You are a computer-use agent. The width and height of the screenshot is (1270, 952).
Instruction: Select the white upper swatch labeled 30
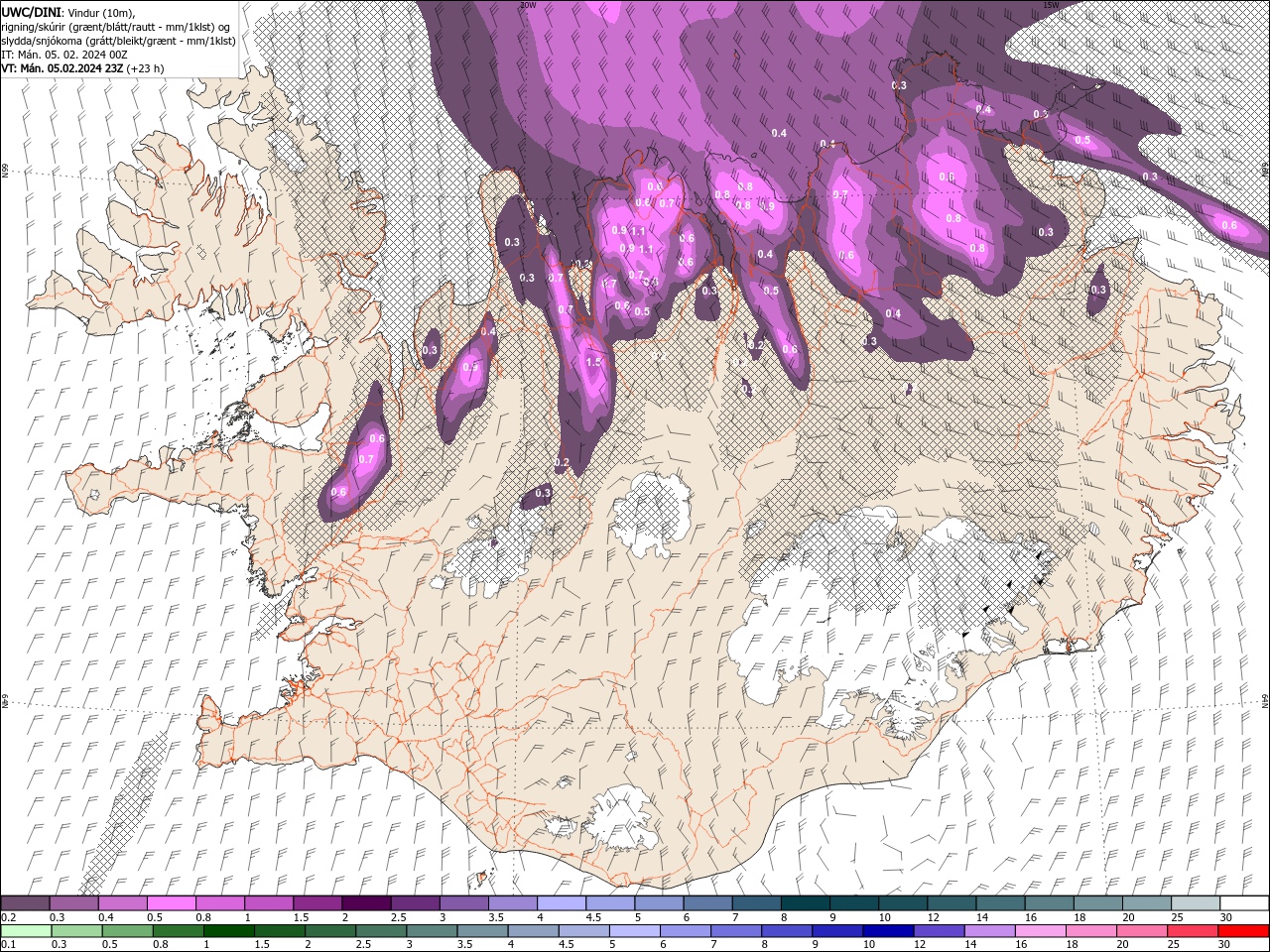coord(1243,903)
